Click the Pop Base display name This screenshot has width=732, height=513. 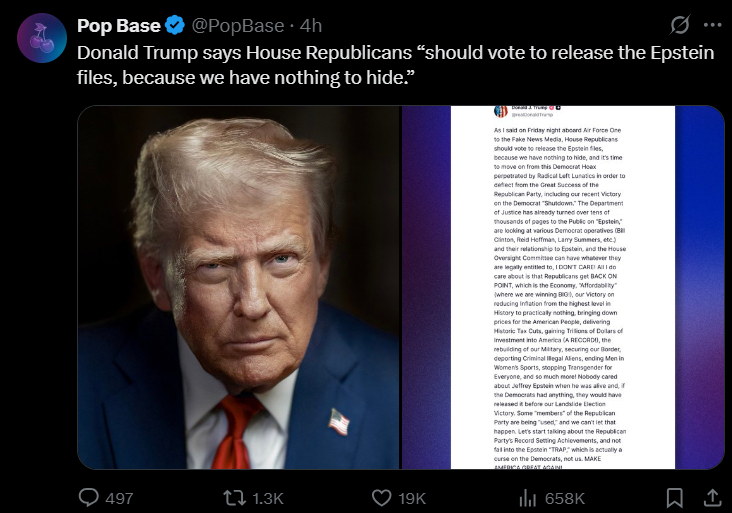click(x=119, y=26)
